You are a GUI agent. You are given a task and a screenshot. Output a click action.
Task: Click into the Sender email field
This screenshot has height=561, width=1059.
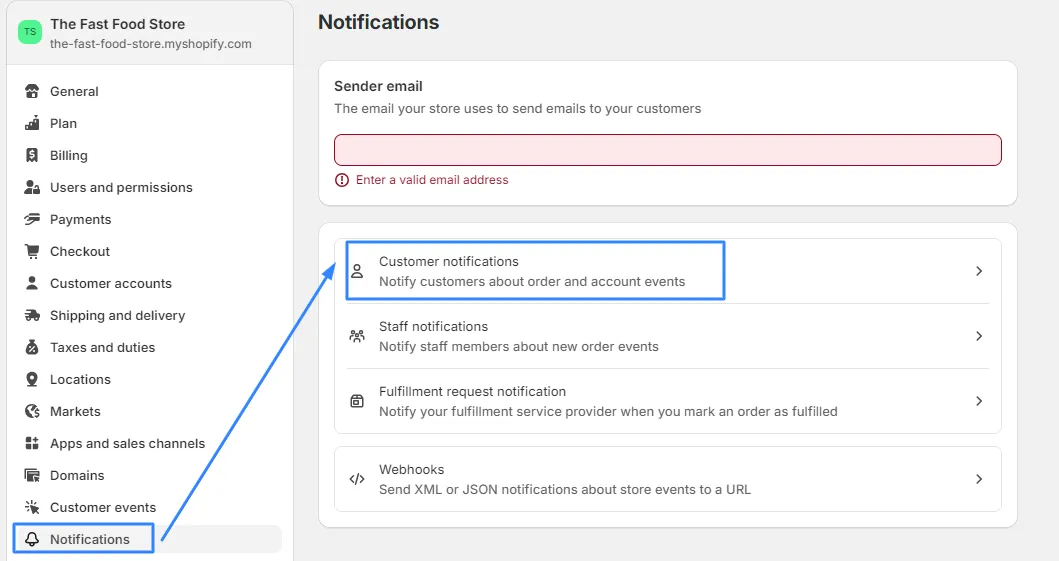[x=667, y=150]
